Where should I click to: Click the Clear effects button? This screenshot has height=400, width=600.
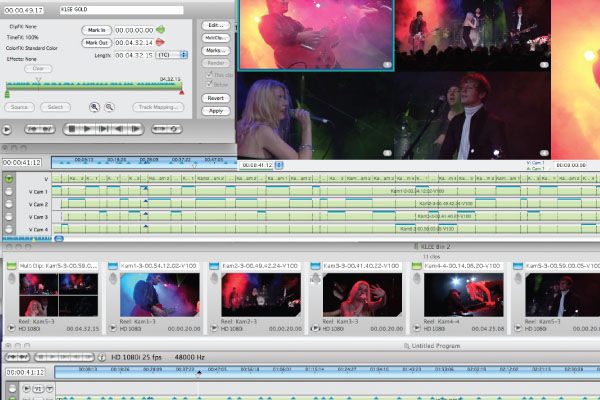point(38,69)
